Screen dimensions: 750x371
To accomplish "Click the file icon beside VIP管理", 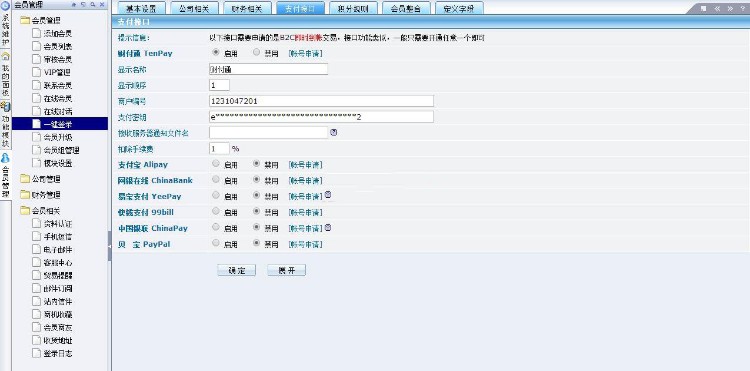I will (36, 72).
